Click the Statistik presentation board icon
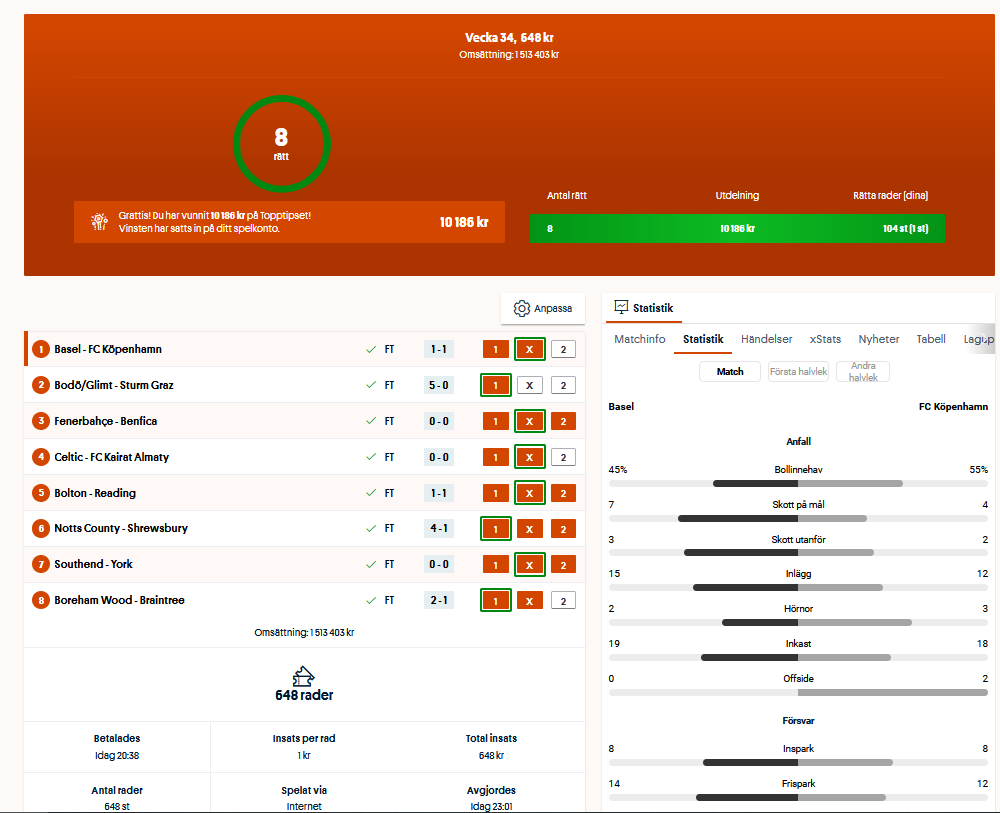The image size is (1000, 813). pos(621,307)
